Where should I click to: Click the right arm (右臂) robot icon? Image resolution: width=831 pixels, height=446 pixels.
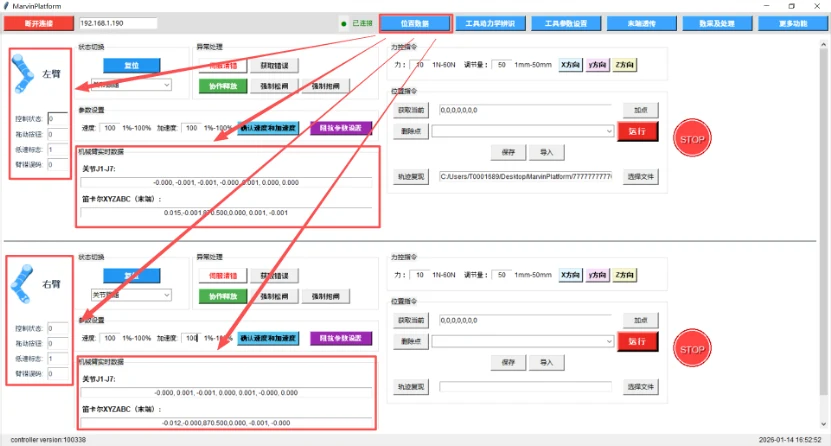pos(22,284)
